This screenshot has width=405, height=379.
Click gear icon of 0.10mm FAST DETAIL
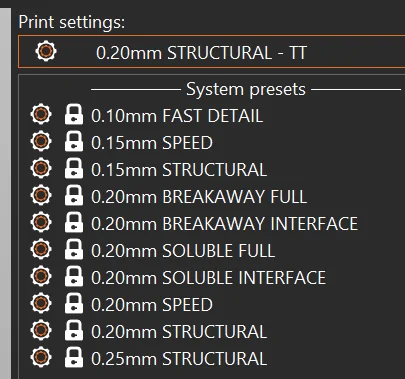pos(41,114)
